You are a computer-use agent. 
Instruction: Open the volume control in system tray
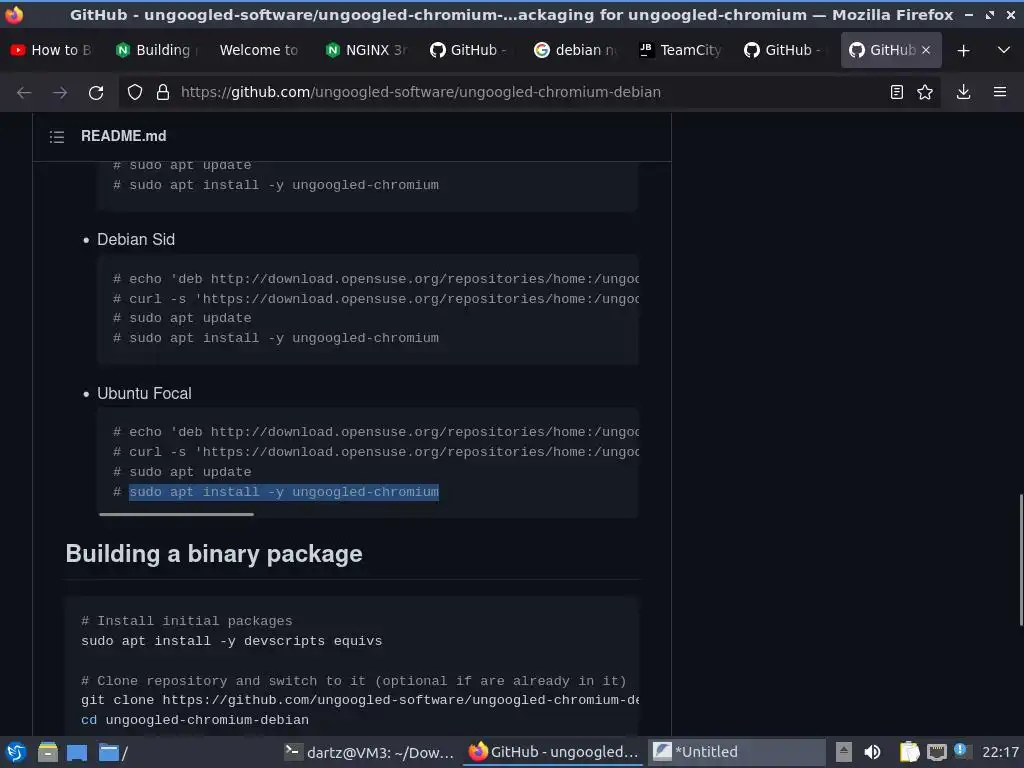[x=872, y=752]
